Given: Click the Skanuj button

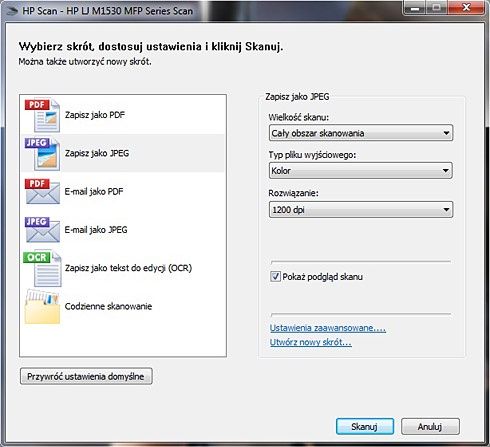Looking at the screenshot, I should [x=365, y=426].
